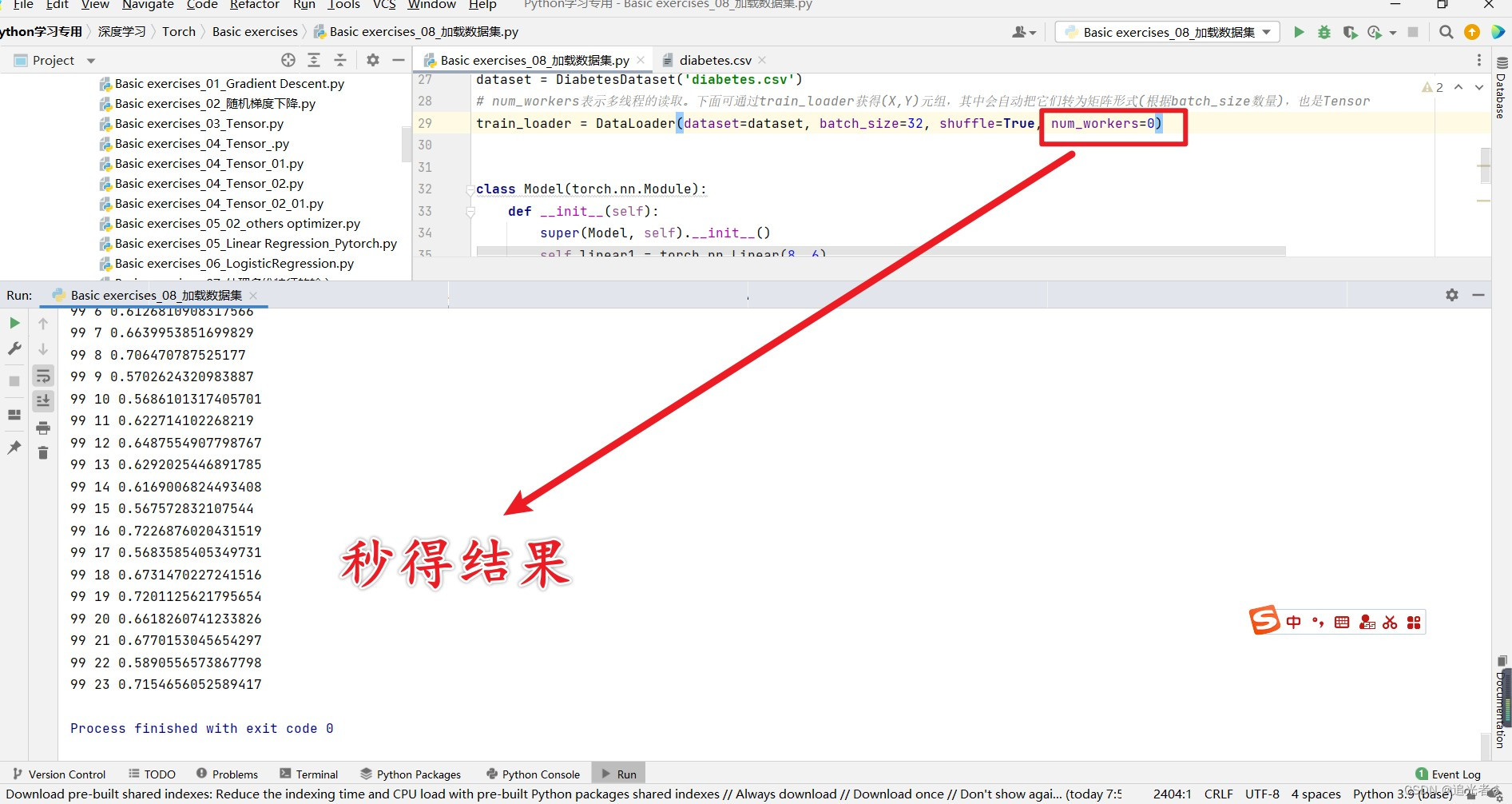
Task: Click the 4 spaces indent setting
Action: click(1316, 794)
